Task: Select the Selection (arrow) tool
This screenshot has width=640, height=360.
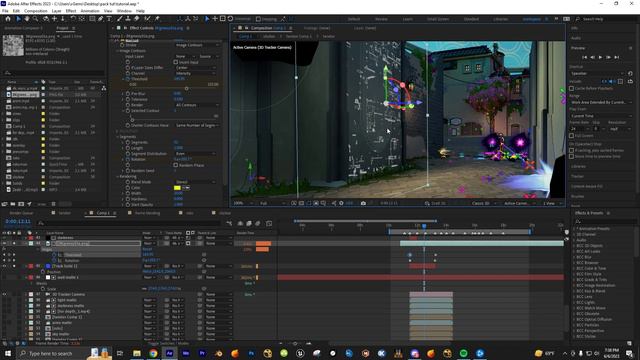Action: pos(18,19)
